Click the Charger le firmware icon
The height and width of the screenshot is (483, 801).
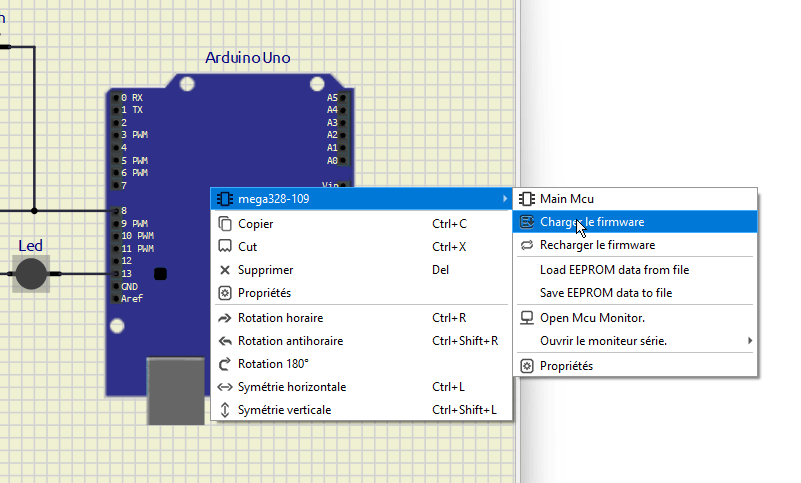click(527, 222)
